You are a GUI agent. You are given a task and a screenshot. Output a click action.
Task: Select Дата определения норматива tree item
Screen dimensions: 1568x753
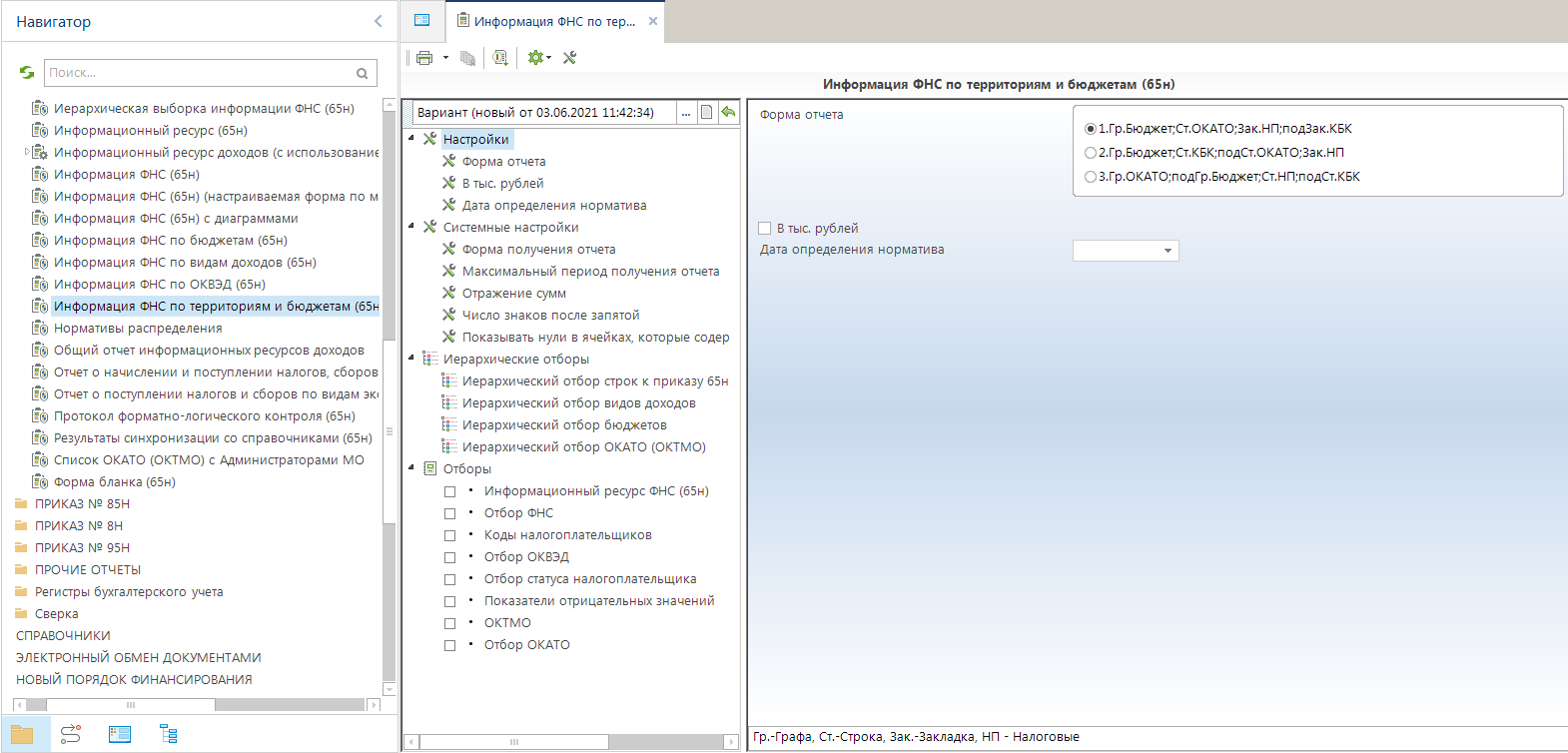point(554,206)
